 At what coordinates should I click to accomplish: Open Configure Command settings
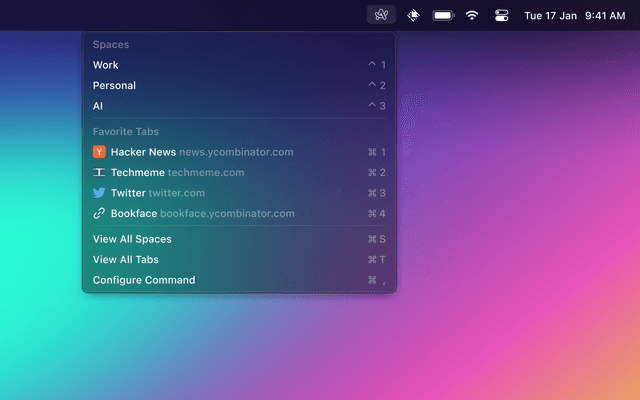(144, 280)
